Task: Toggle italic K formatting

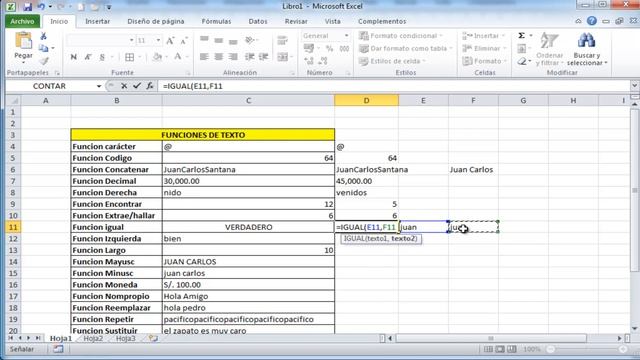Action: (x=88, y=57)
